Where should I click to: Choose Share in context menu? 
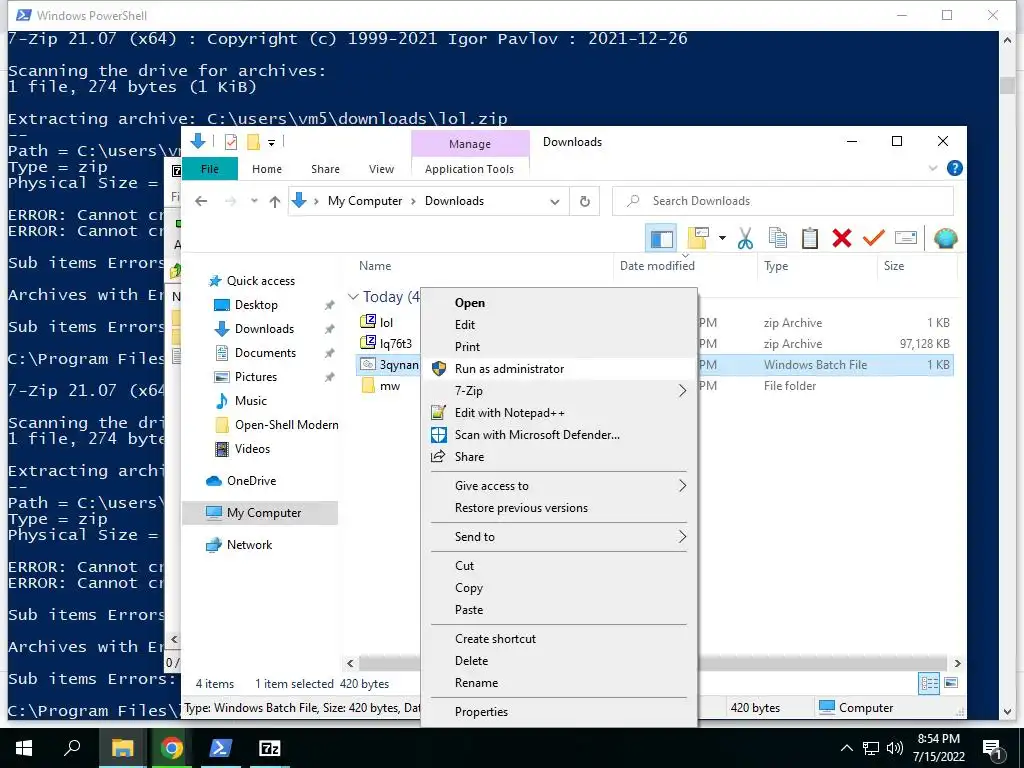tap(559, 457)
